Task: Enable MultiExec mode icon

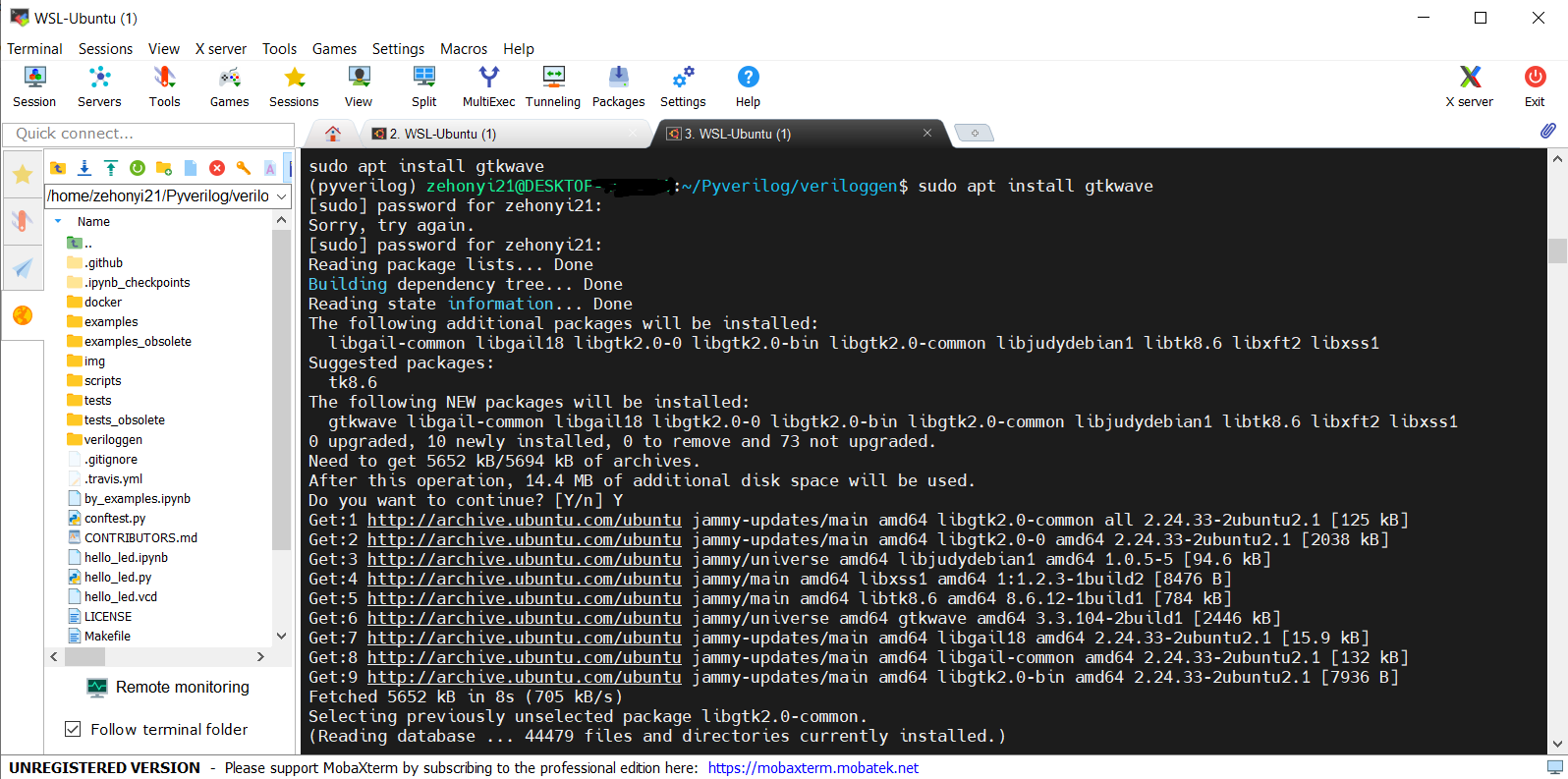Action: point(488,85)
